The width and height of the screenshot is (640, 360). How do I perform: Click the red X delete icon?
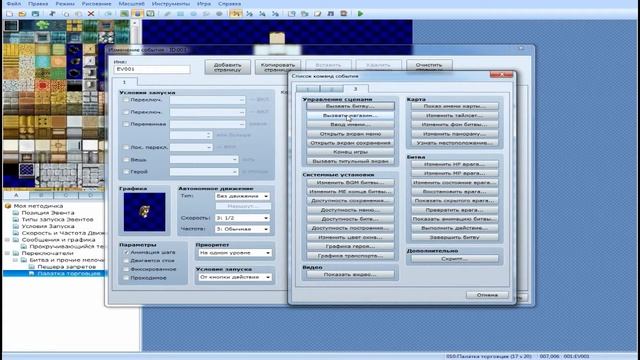tap(91, 13)
